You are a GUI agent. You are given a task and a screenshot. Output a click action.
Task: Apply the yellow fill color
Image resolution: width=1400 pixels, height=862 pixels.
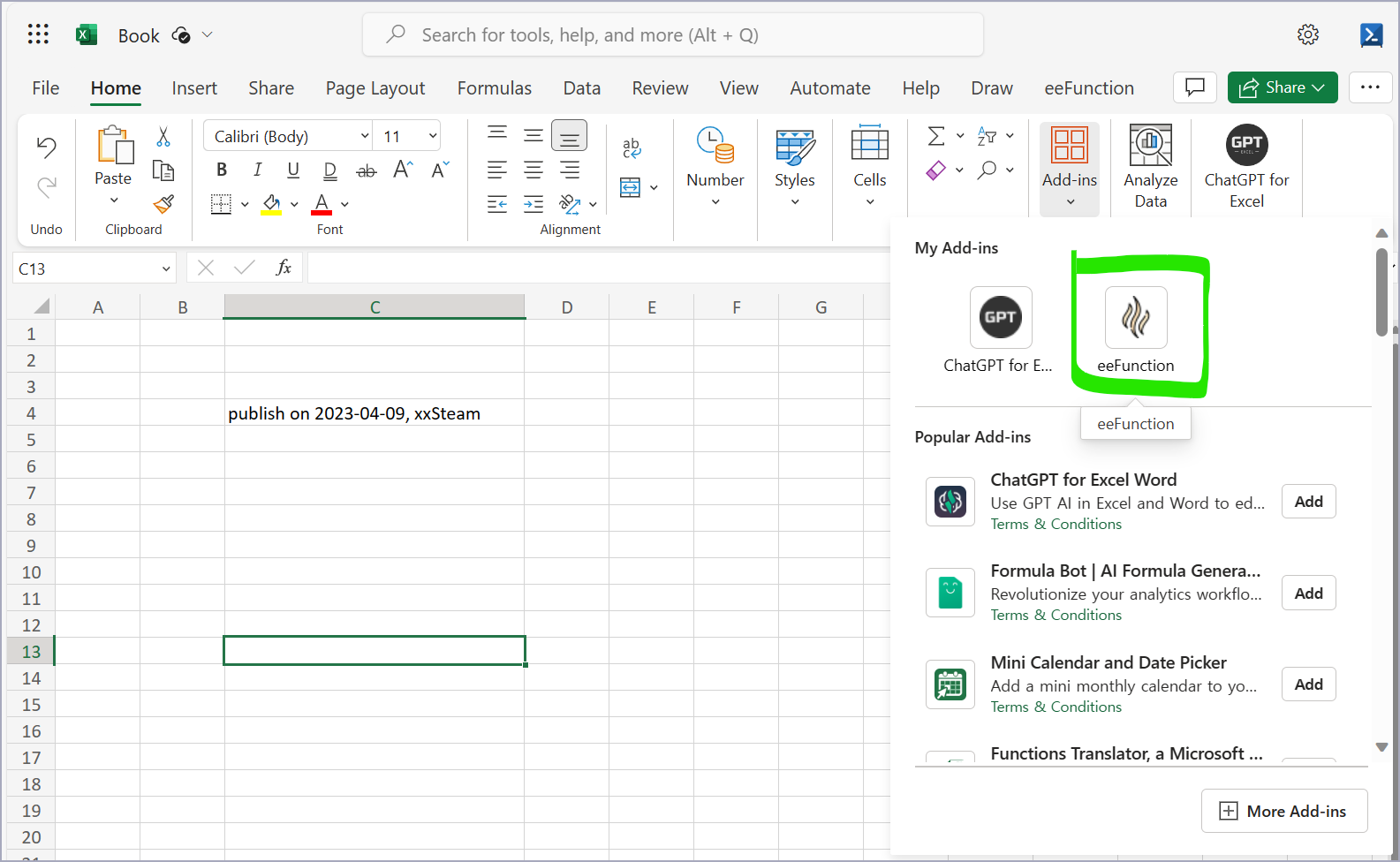pyautogui.click(x=271, y=204)
